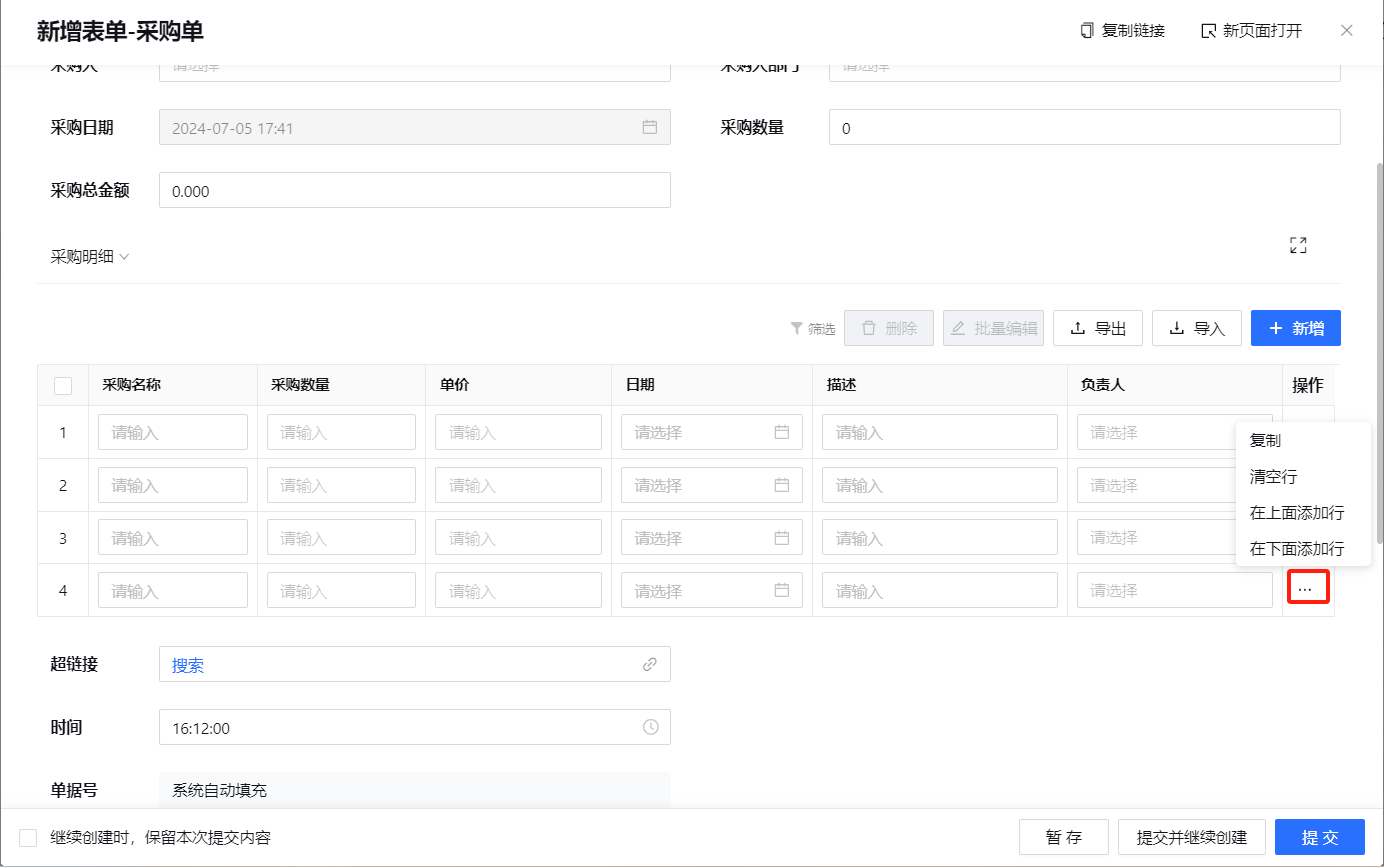This screenshot has width=1384, height=867.
Task: Click the copy link icon in header
Action: (1087, 30)
